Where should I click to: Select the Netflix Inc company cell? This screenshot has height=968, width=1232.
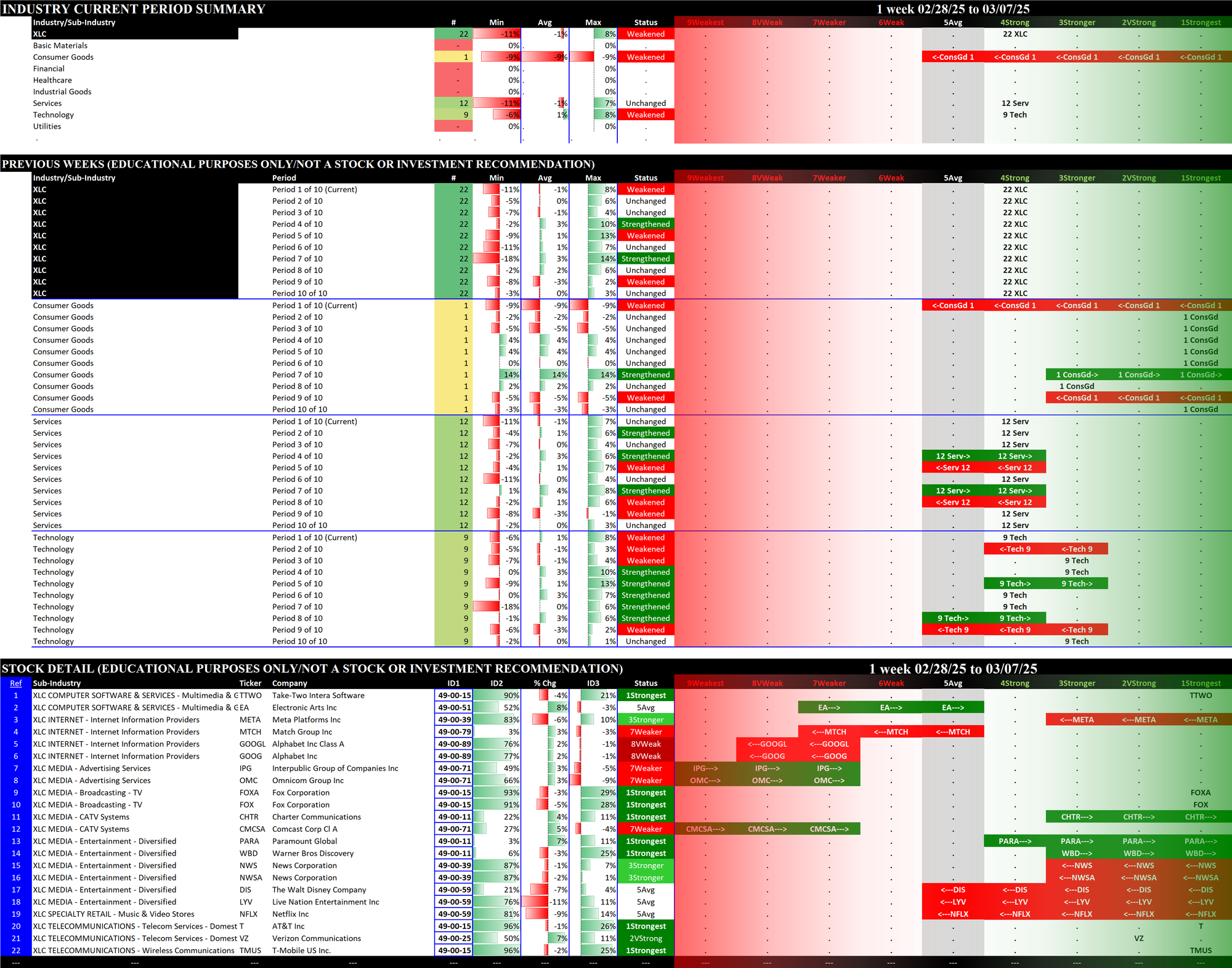[x=291, y=914]
